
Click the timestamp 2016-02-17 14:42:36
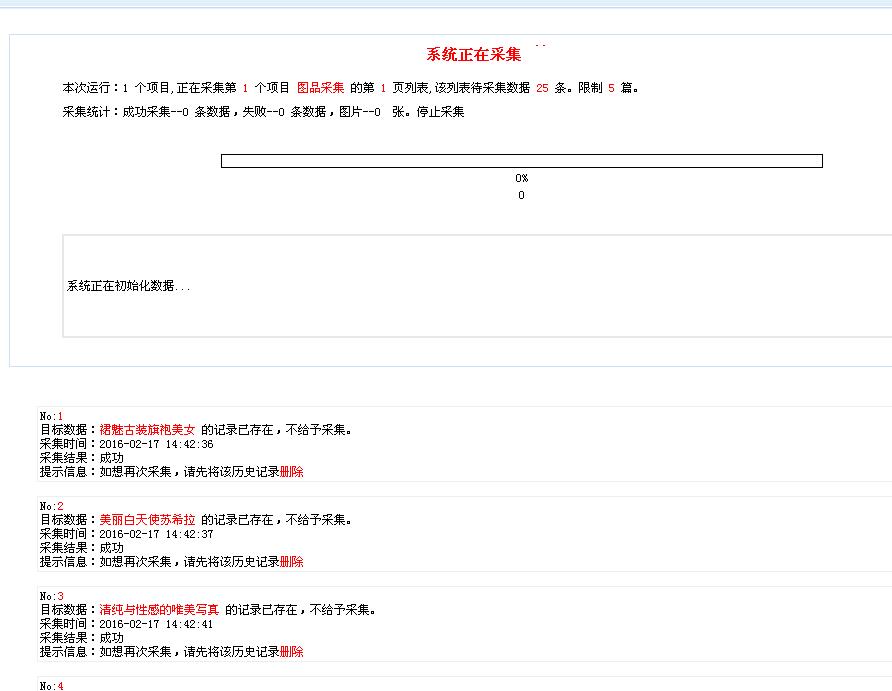pos(156,444)
